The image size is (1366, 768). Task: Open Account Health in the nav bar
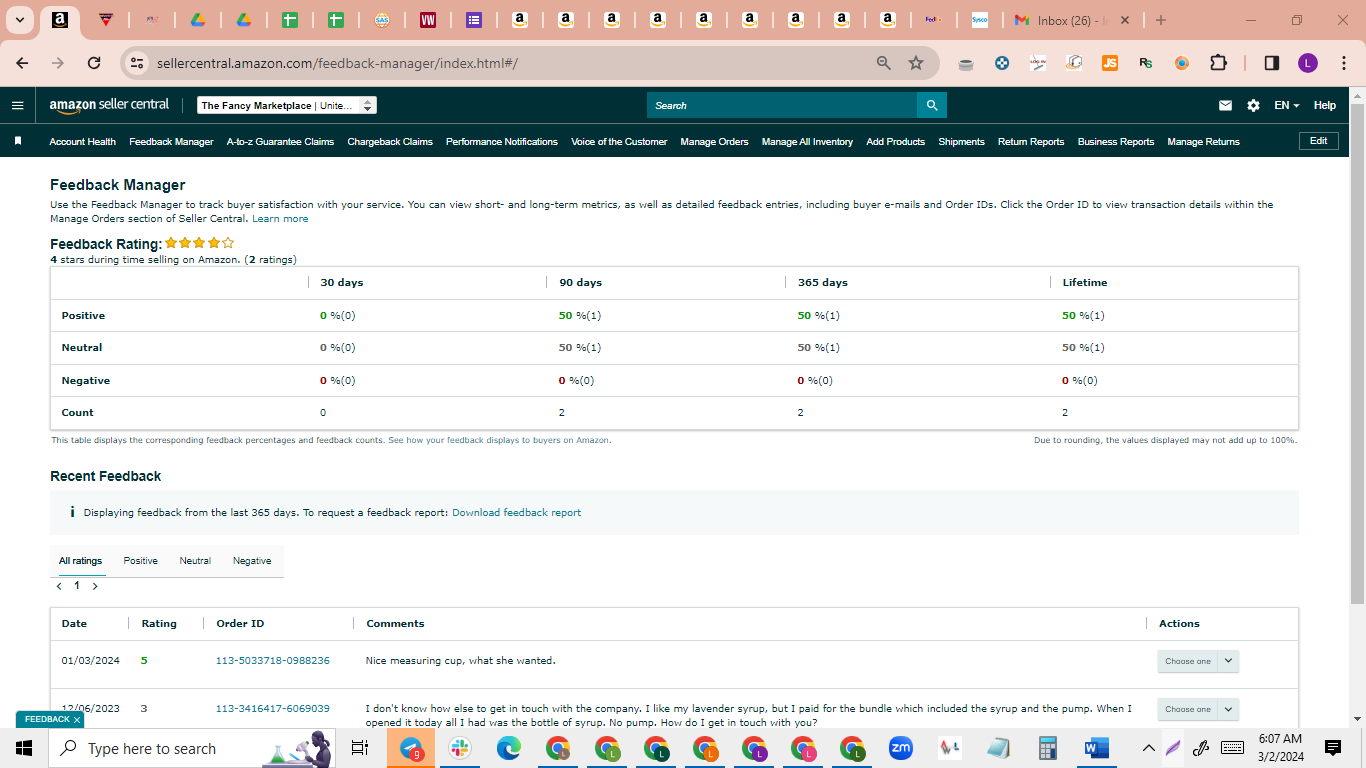click(83, 142)
